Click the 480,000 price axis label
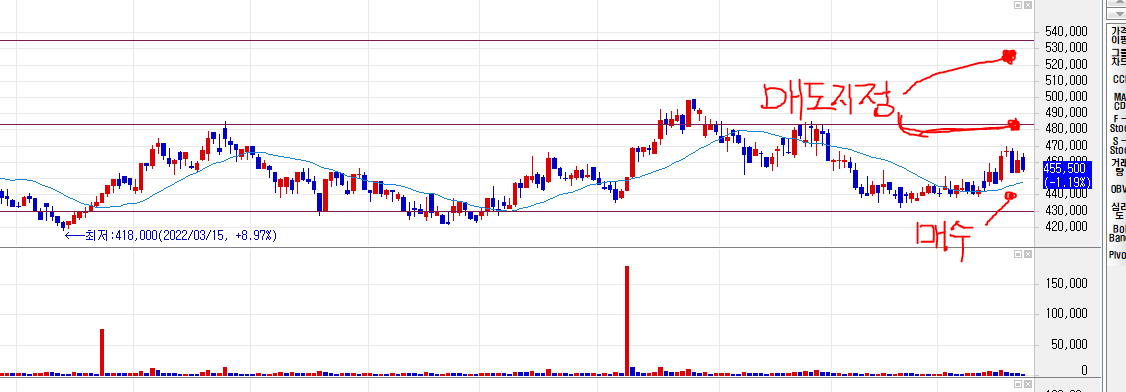 [x=1066, y=129]
